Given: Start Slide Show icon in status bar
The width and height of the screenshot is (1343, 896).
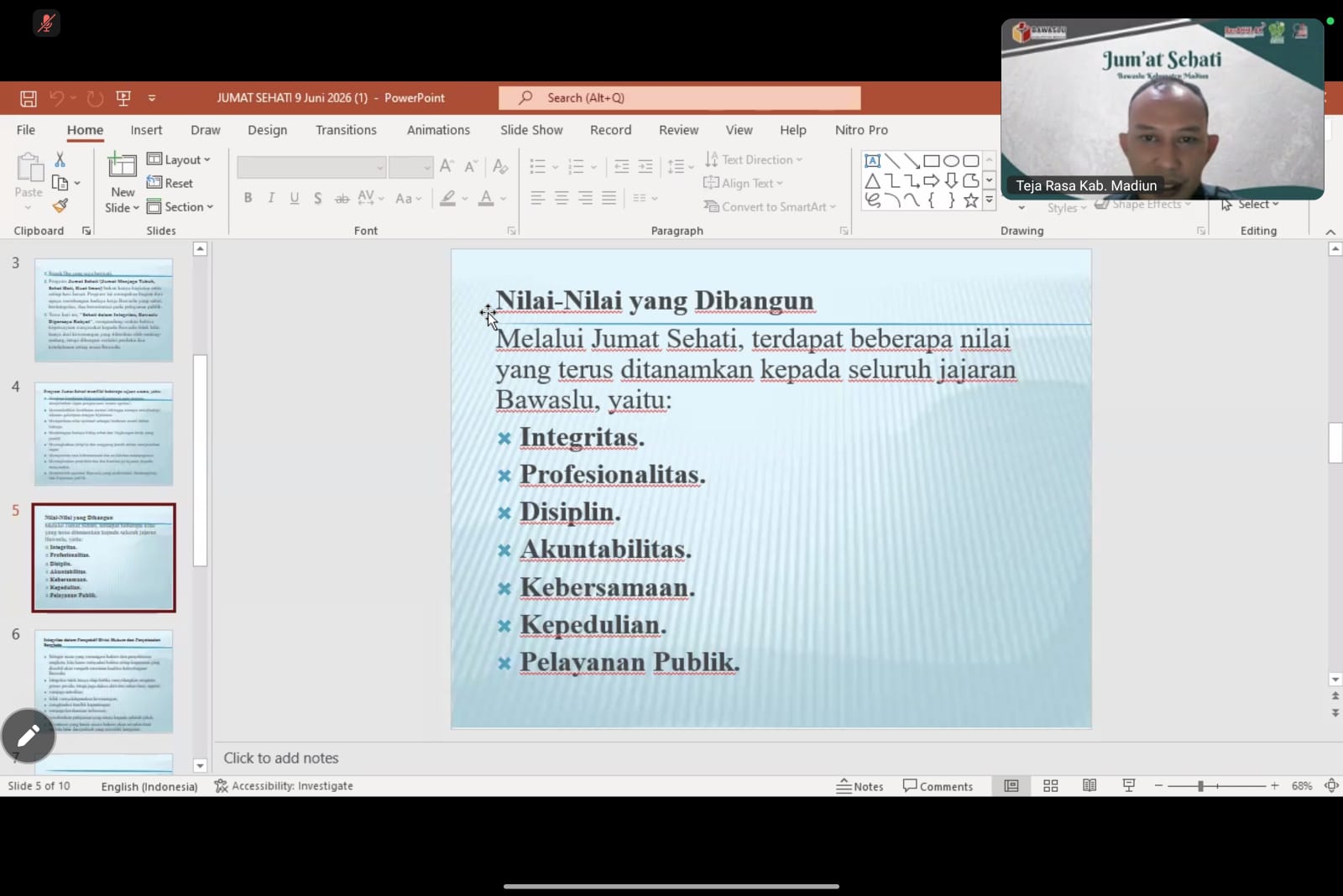Looking at the screenshot, I should click(1128, 786).
